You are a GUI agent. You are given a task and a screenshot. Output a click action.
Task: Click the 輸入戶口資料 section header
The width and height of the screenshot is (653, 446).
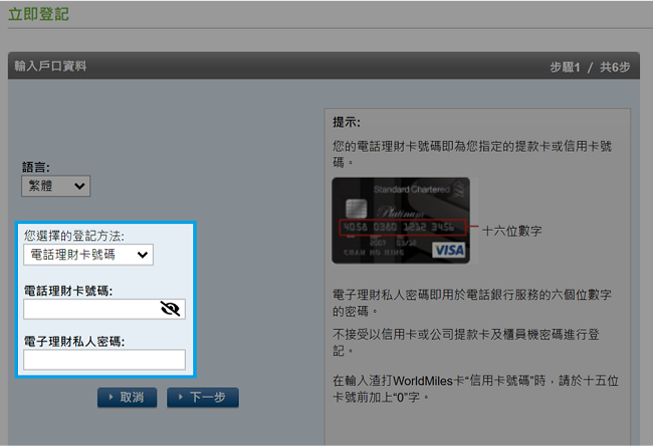51,66
